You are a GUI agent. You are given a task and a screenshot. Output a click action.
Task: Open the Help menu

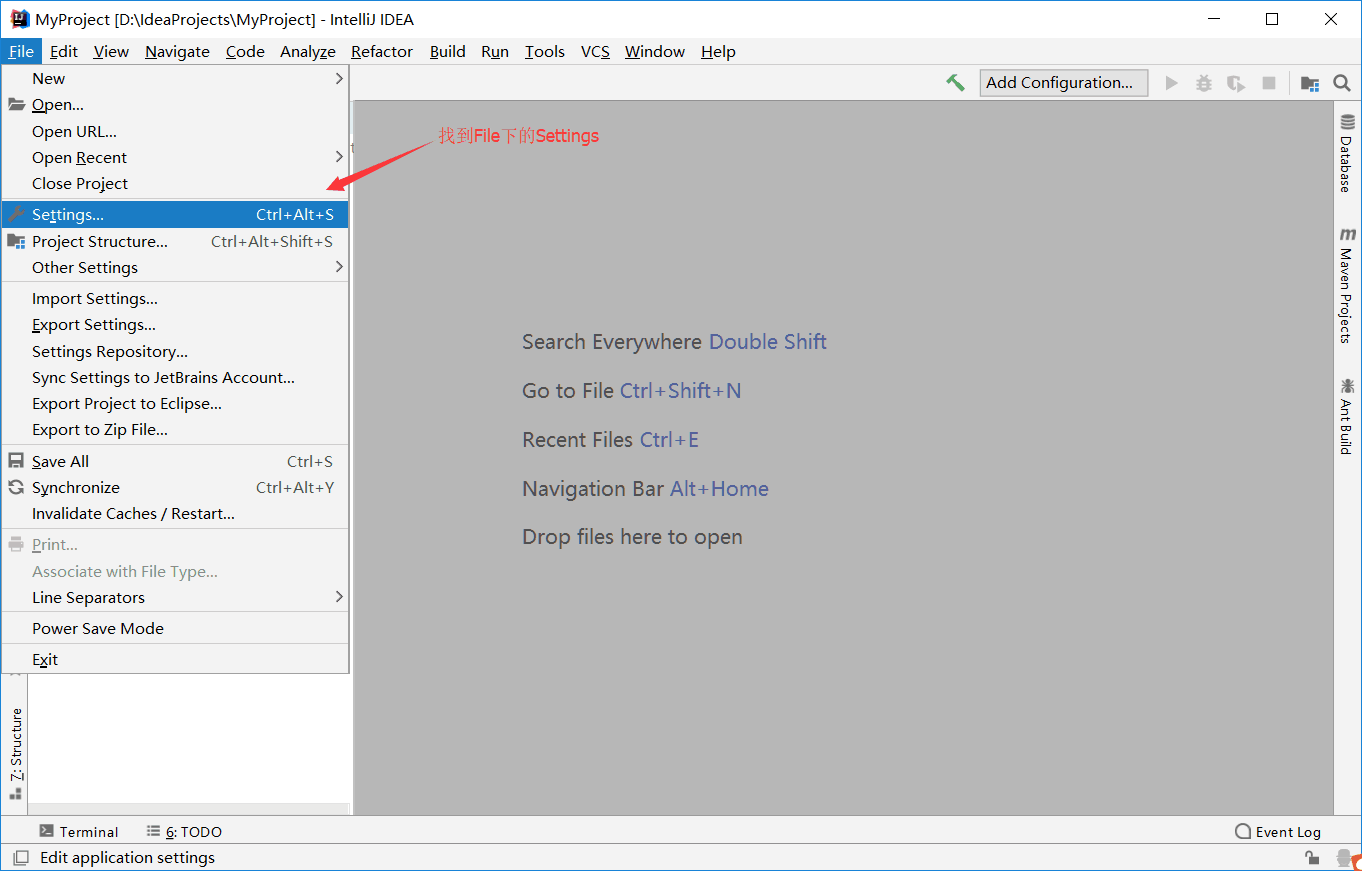(x=718, y=52)
